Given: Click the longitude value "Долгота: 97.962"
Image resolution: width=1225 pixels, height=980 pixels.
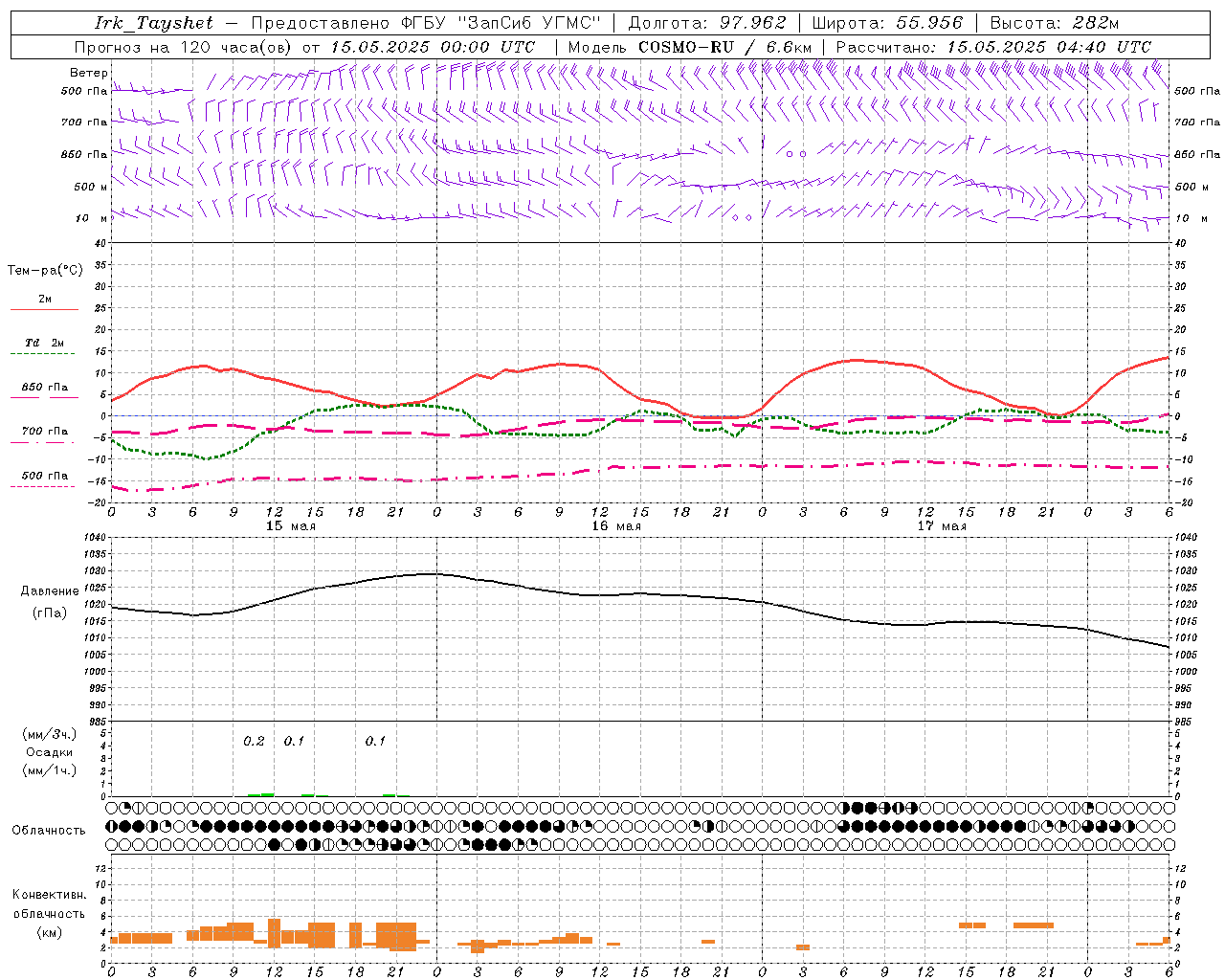Looking at the screenshot, I should tap(707, 23).
